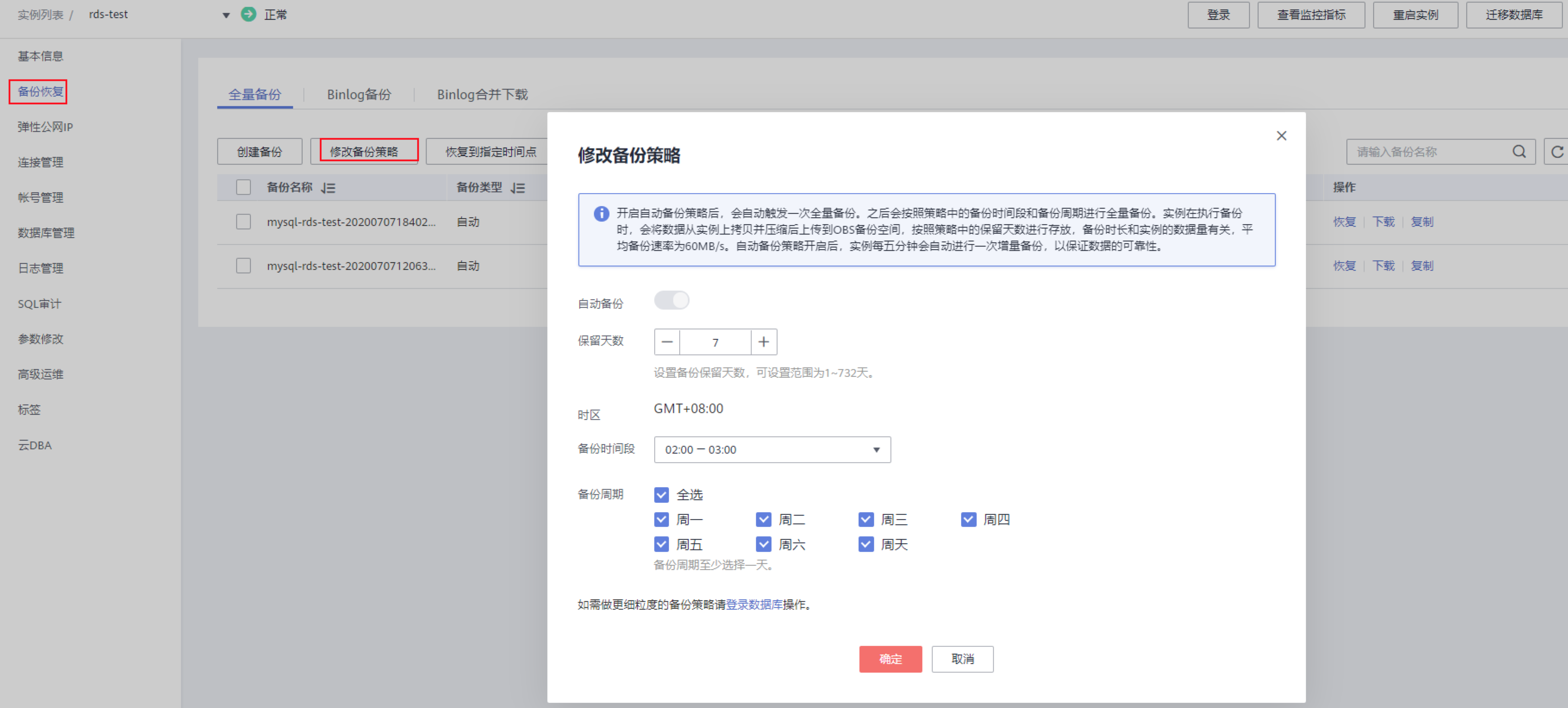Expand the rds-test instance dropdown arrow
Viewport: 1568px width, 708px height.
click(x=226, y=15)
